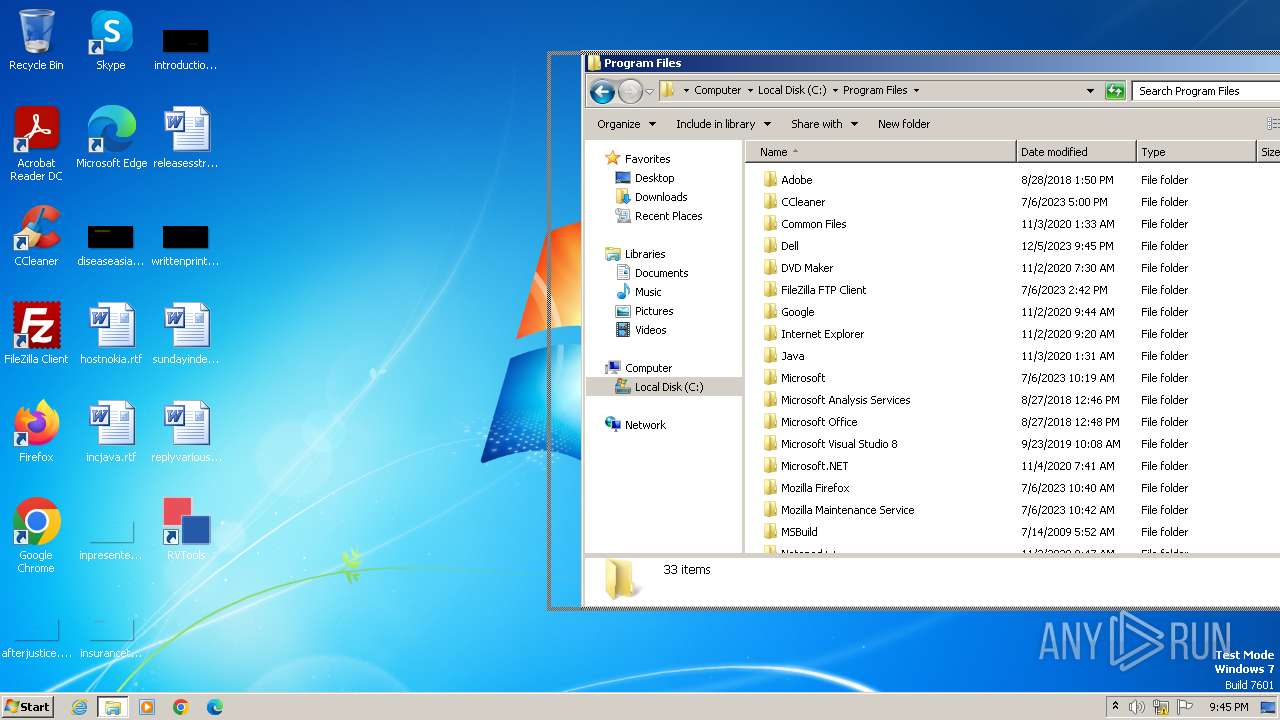This screenshot has height=720, width=1280.
Task: Click the Explorer Forward arrow button
Action: point(630,92)
